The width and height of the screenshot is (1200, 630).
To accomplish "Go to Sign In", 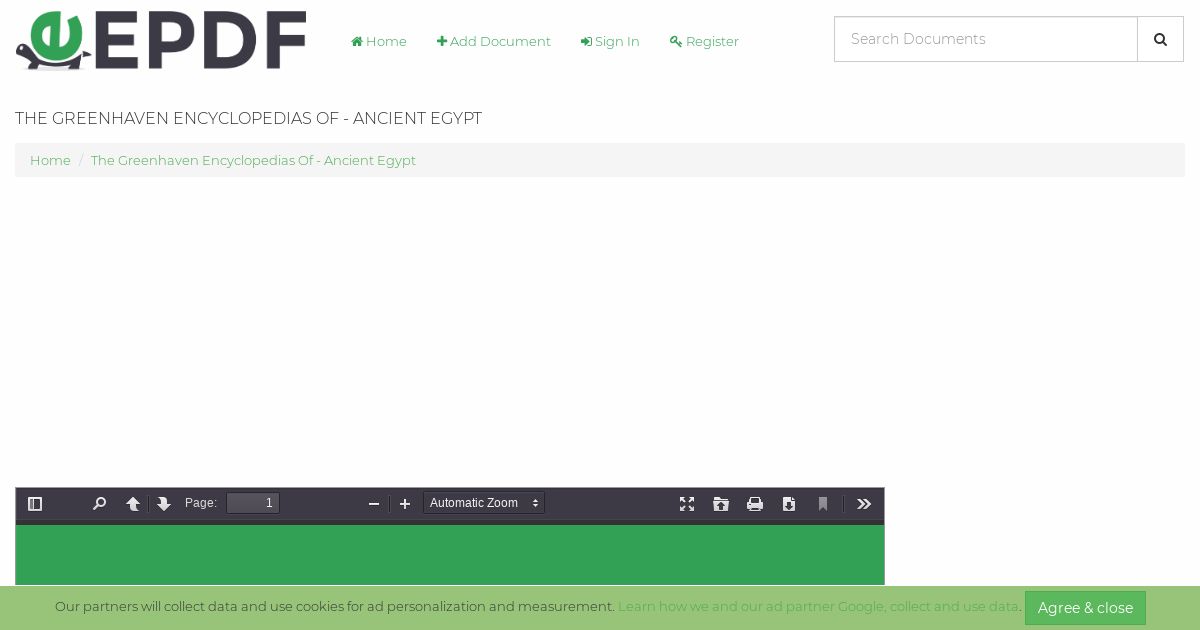I will coord(610,41).
